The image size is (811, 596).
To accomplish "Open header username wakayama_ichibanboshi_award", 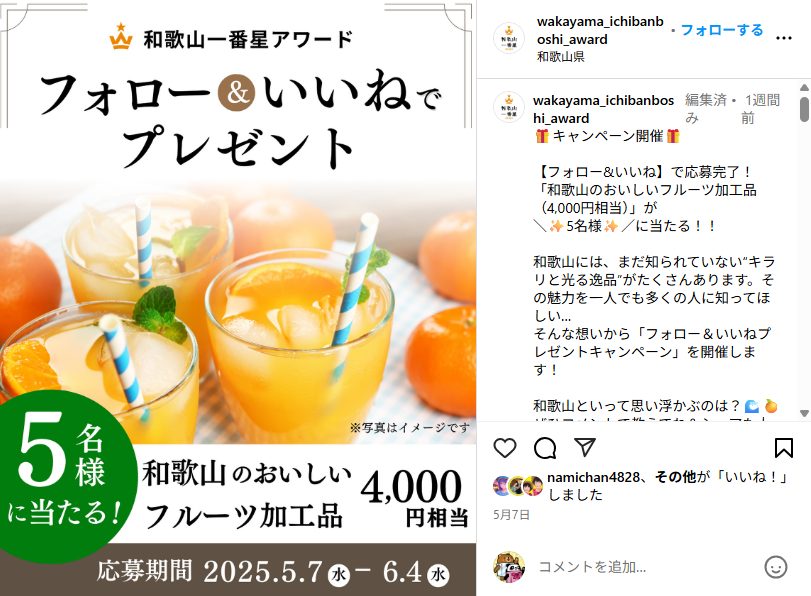I will pos(600,30).
